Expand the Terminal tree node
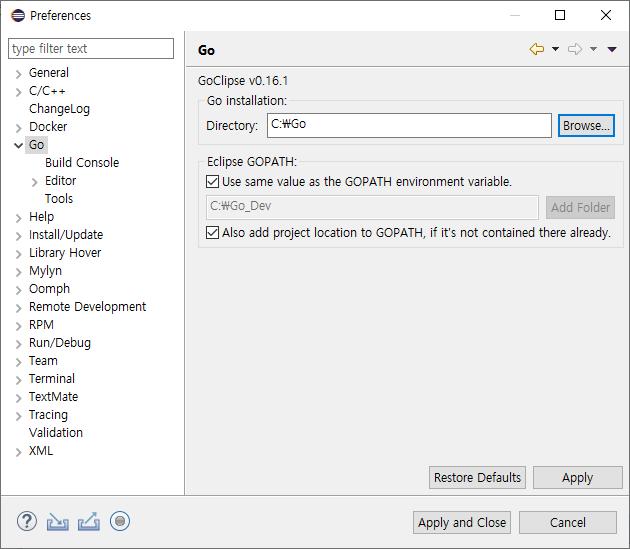 click(x=18, y=380)
